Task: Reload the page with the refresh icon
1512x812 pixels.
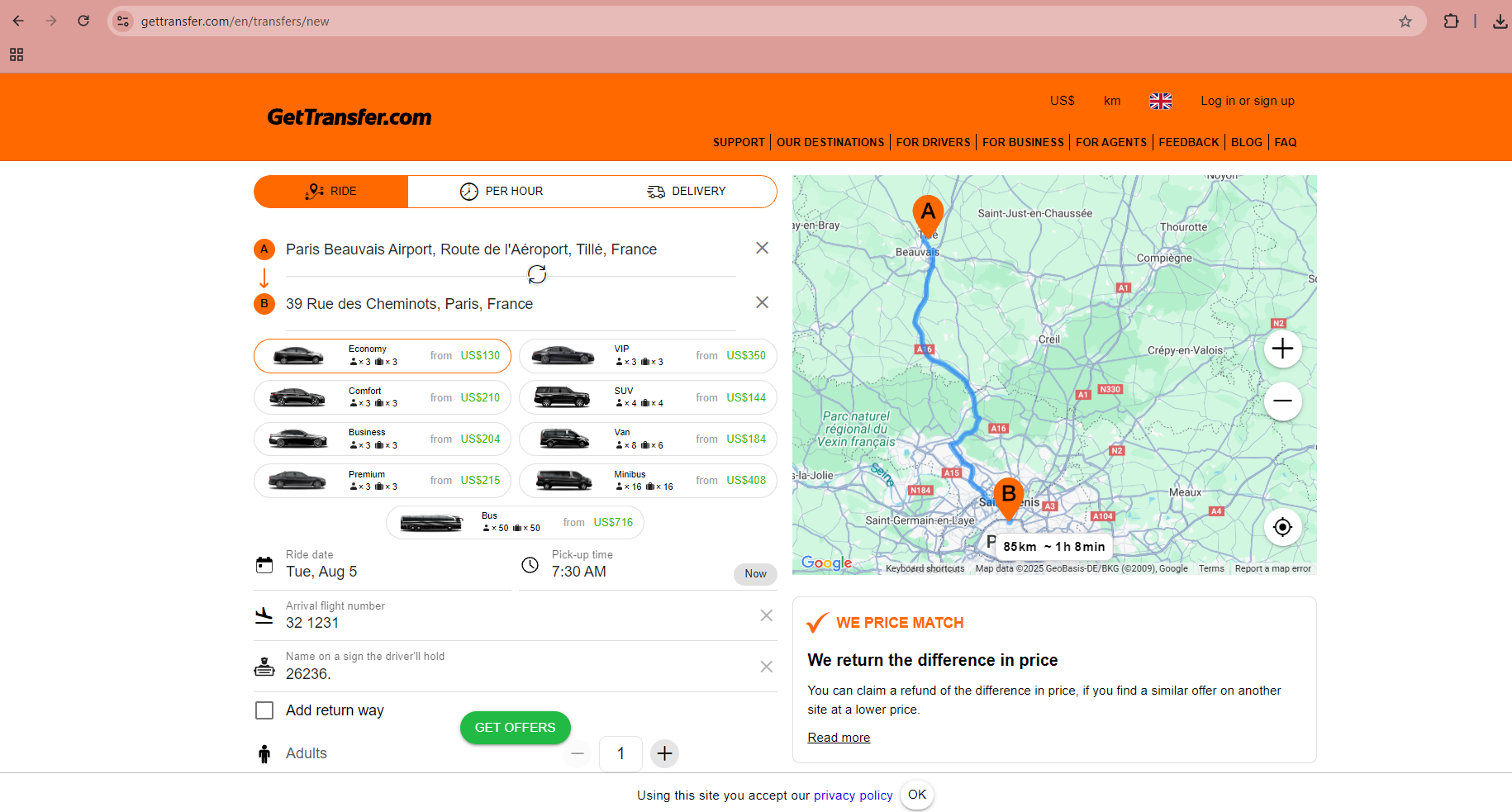Action: [x=83, y=21]
